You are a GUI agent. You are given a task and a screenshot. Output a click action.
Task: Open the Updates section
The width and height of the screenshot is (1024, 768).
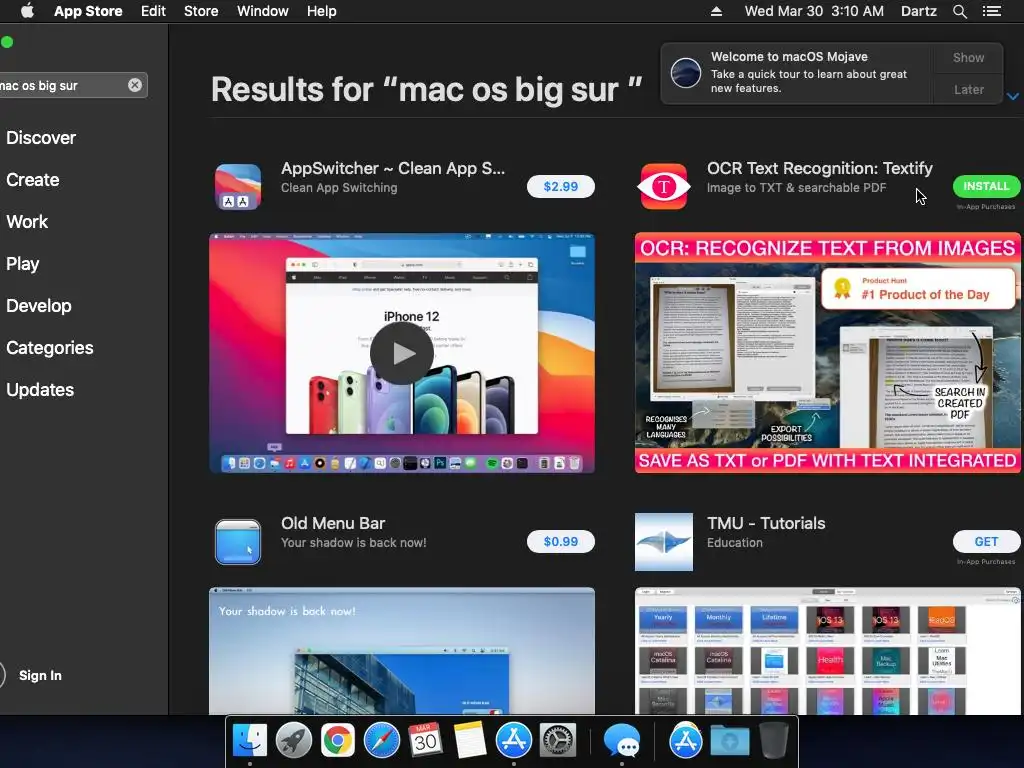coord(40,390)
